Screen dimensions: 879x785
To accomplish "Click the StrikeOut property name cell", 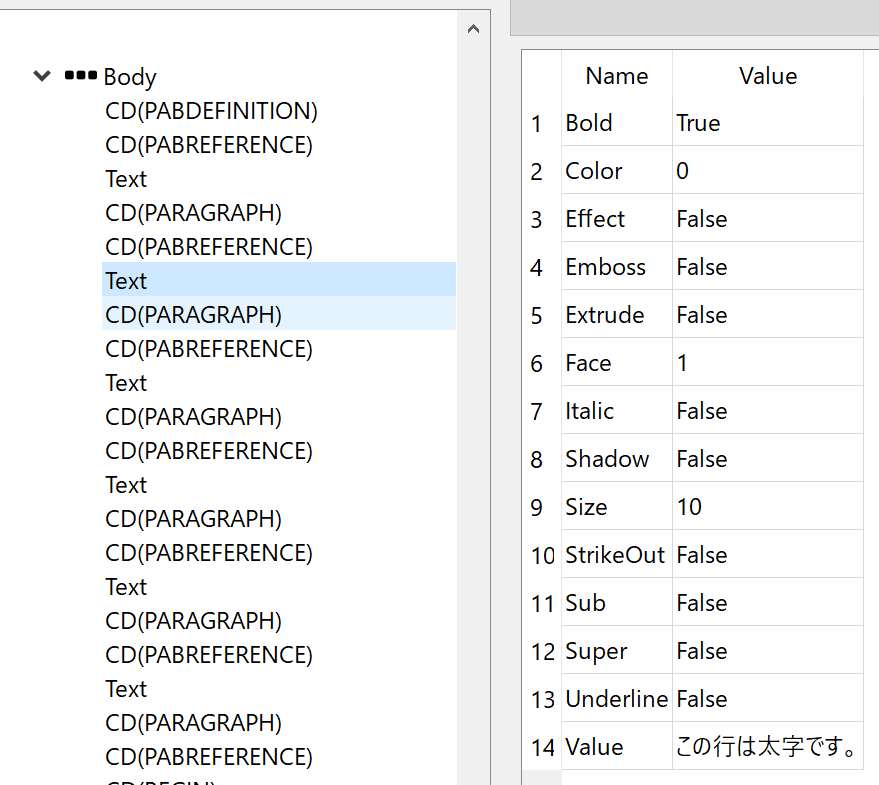I will tap(617, 555).
